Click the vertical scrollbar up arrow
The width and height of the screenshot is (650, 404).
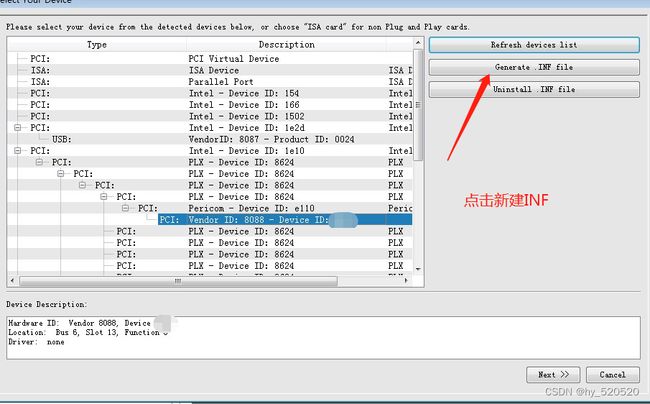point(418,43)
